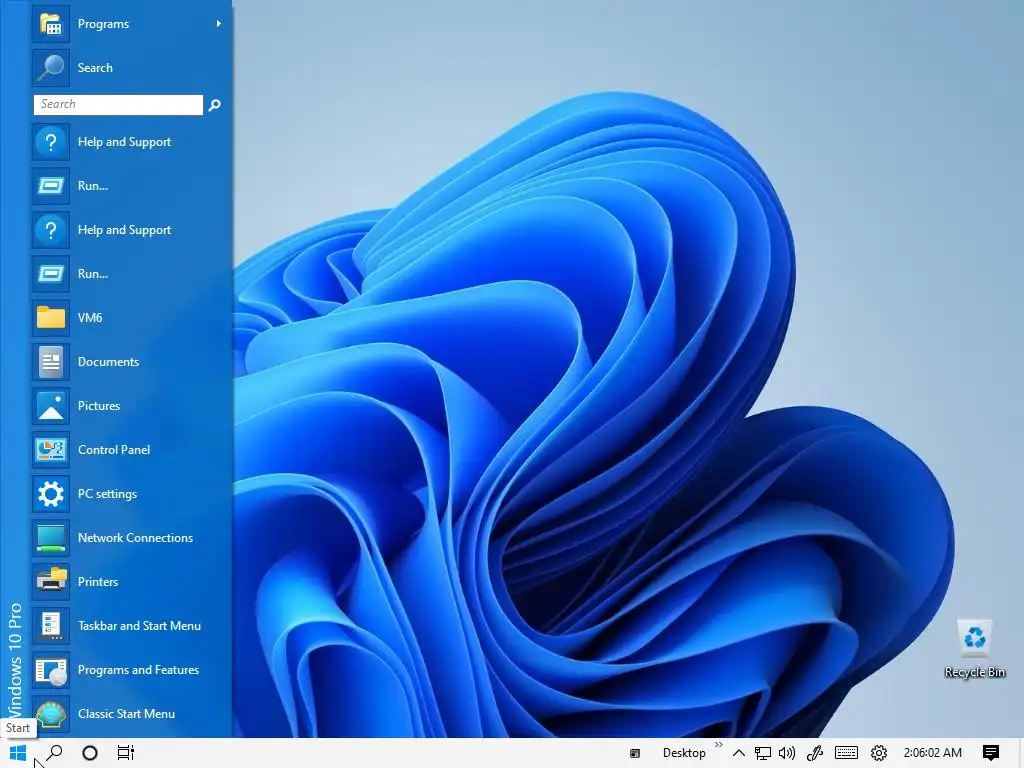
Task: Open the touch keyboard tray icon
Action: tap(846, 753)
